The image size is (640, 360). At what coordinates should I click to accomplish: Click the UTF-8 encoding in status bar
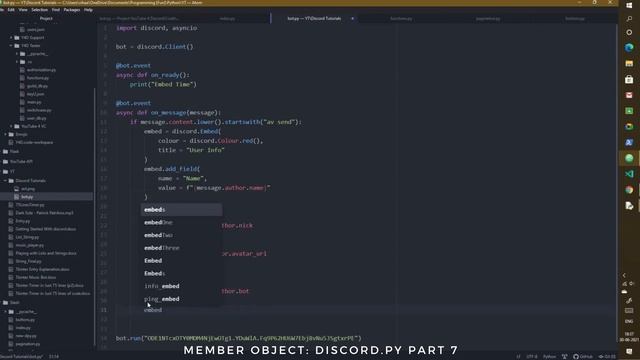(x=532, y=357)
